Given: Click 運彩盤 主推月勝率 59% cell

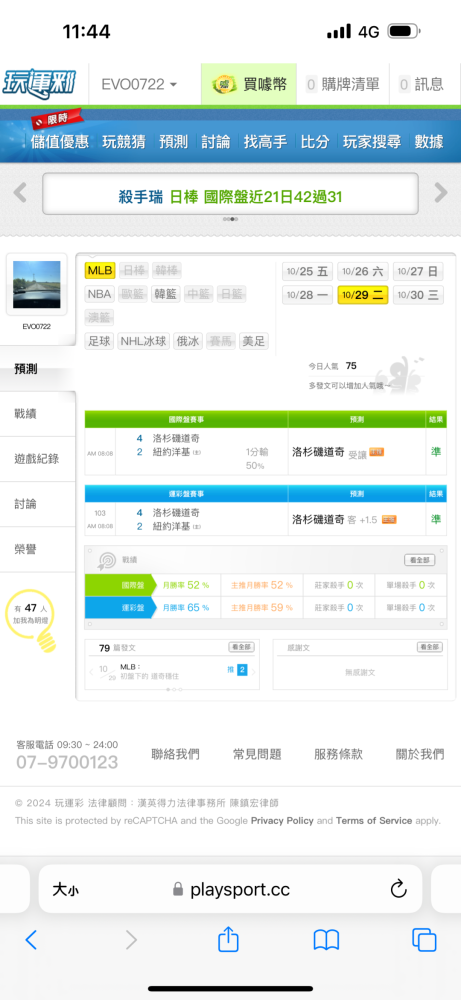Looking at the screenshot, I should click(263, 608).
